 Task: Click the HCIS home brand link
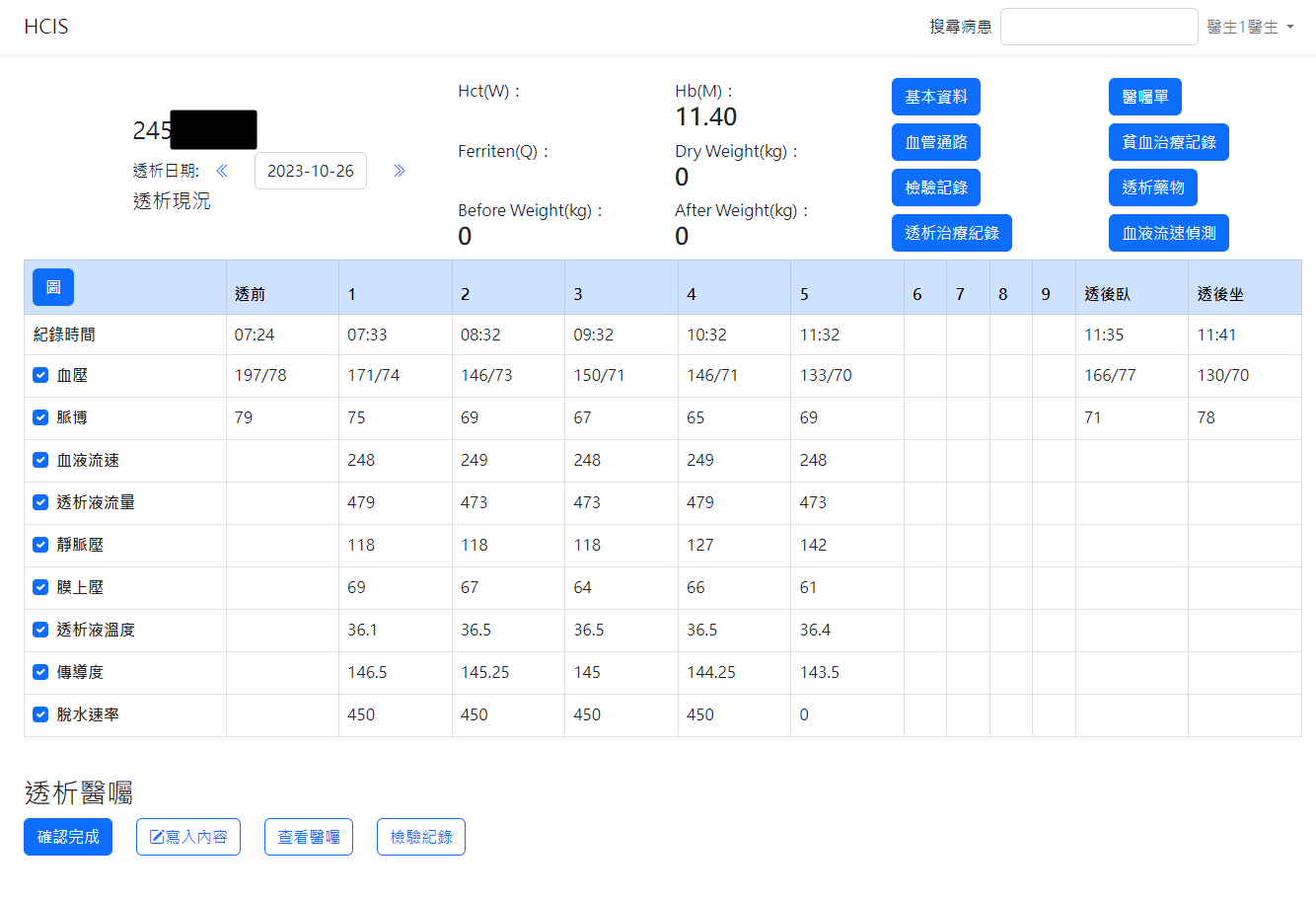pos(46,27)
